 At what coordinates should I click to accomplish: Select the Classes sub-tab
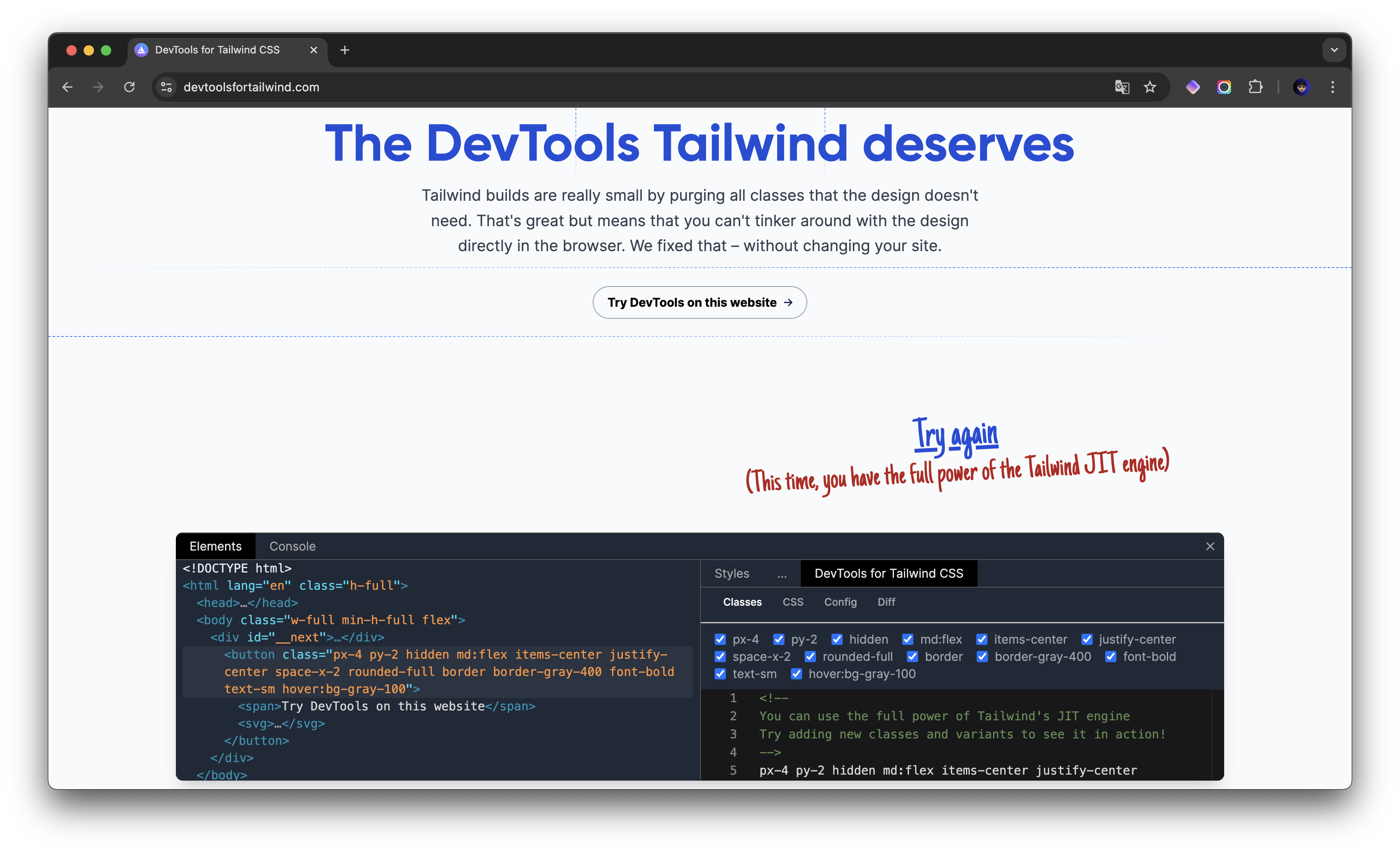(742, 602)
